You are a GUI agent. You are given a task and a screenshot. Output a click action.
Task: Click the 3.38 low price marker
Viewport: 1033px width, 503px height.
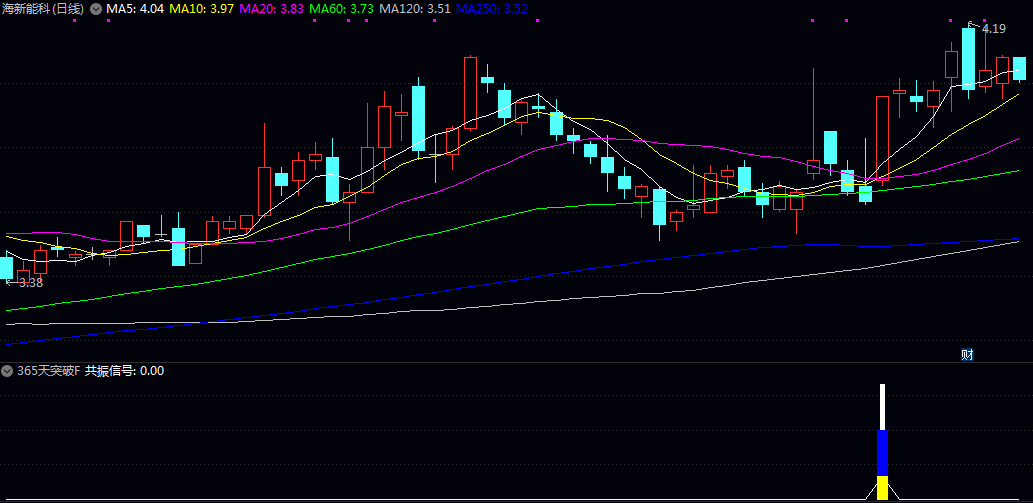point(27,283)
